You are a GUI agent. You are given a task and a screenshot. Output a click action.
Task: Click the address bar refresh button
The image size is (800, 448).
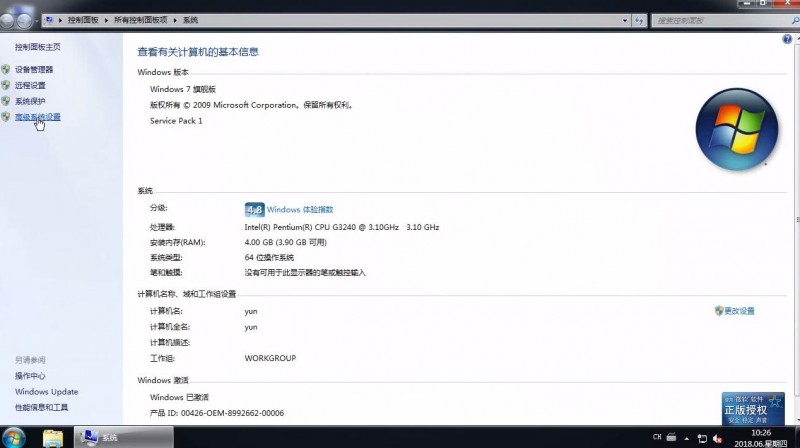pyautogui.click(x=639, y=20)
